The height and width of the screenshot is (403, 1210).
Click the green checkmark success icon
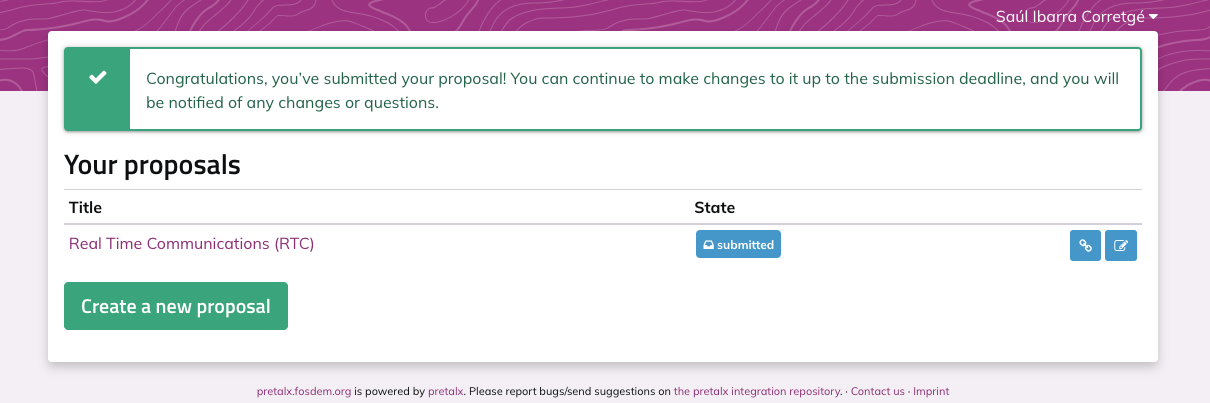tap(97, 78)
